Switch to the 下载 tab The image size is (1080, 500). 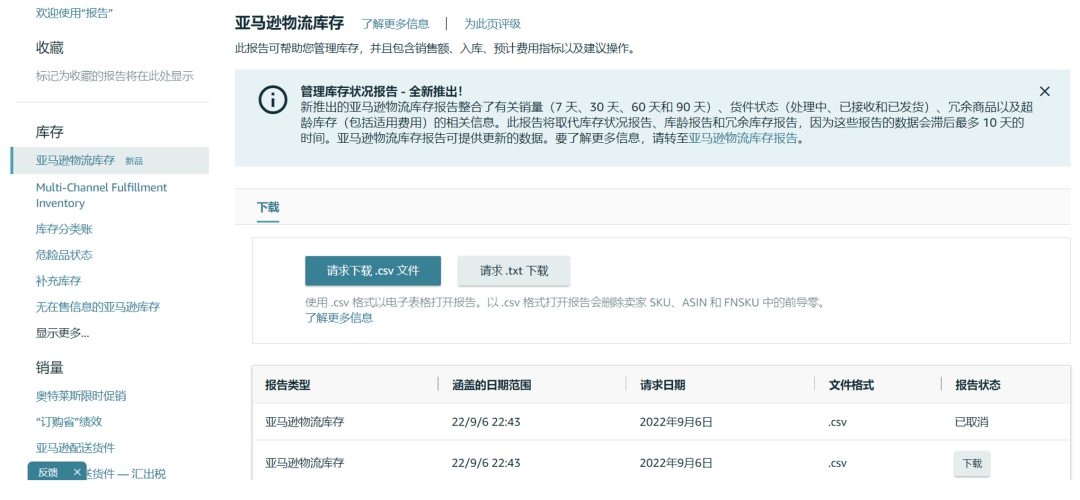[268, 207]
